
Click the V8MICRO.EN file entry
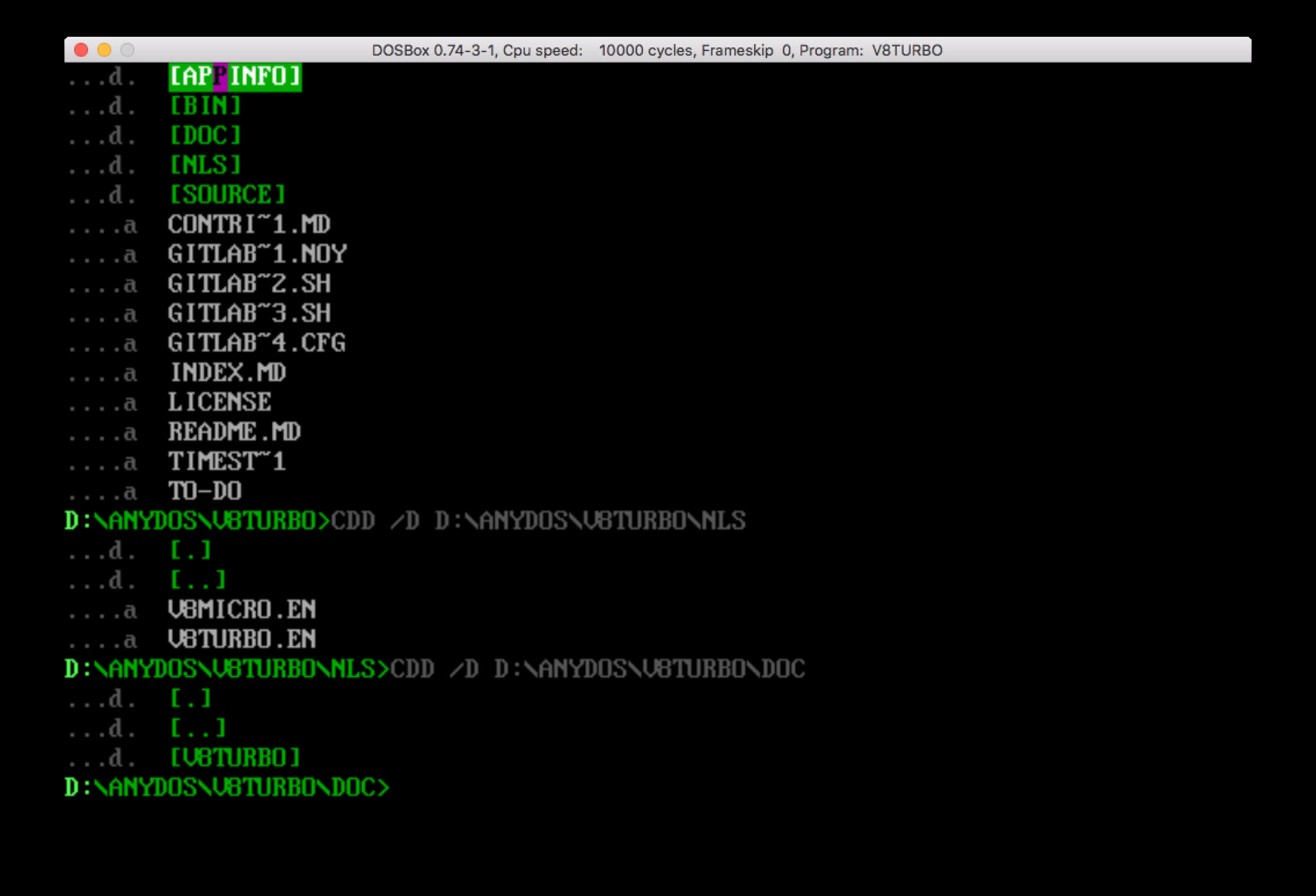(x=242, y=610)
